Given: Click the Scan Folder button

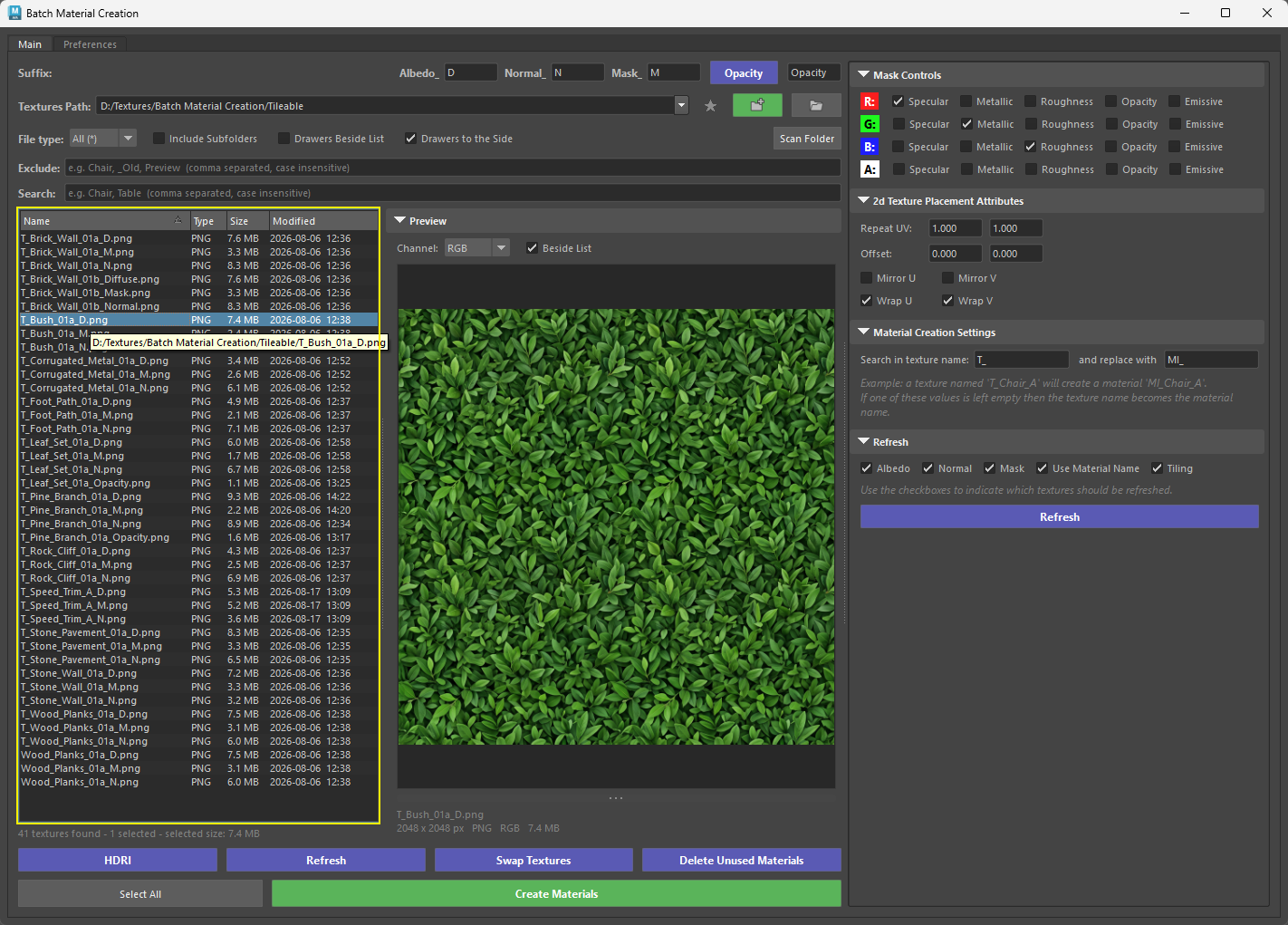Looking at the screenshot, I should [807, 139].
